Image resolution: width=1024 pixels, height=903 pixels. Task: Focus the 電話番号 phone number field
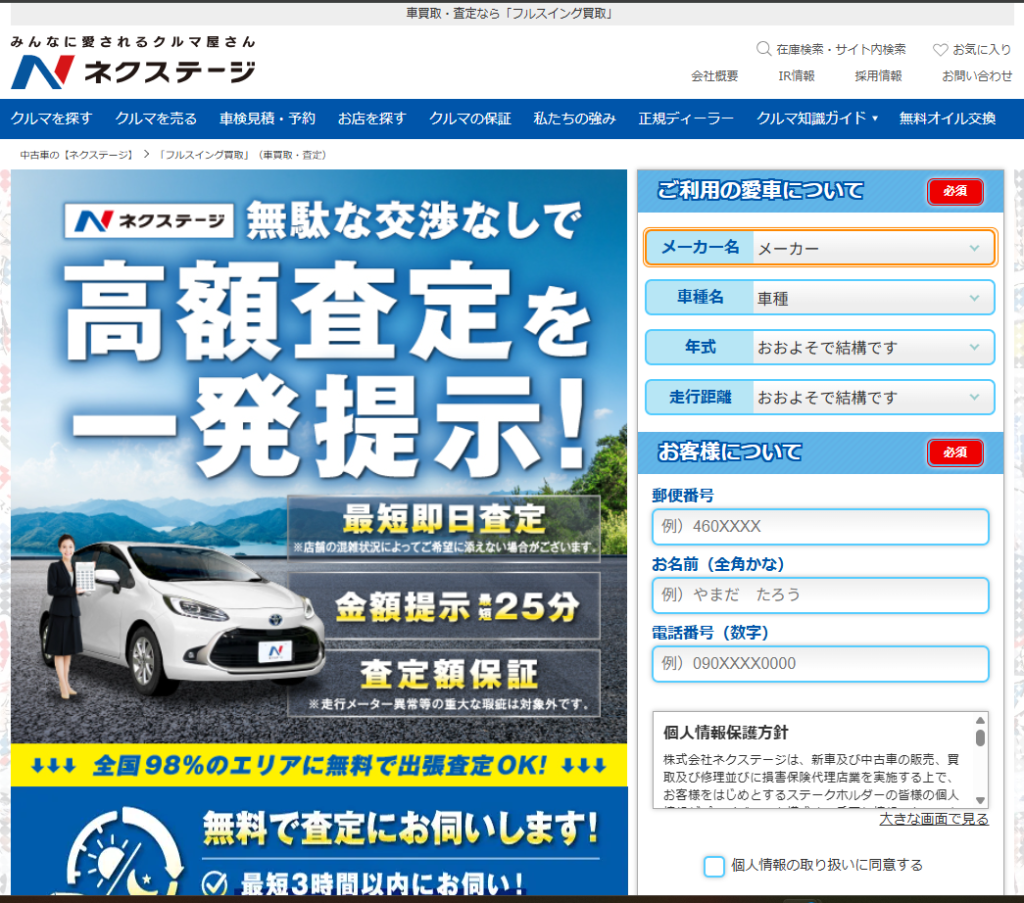[820, 664]
